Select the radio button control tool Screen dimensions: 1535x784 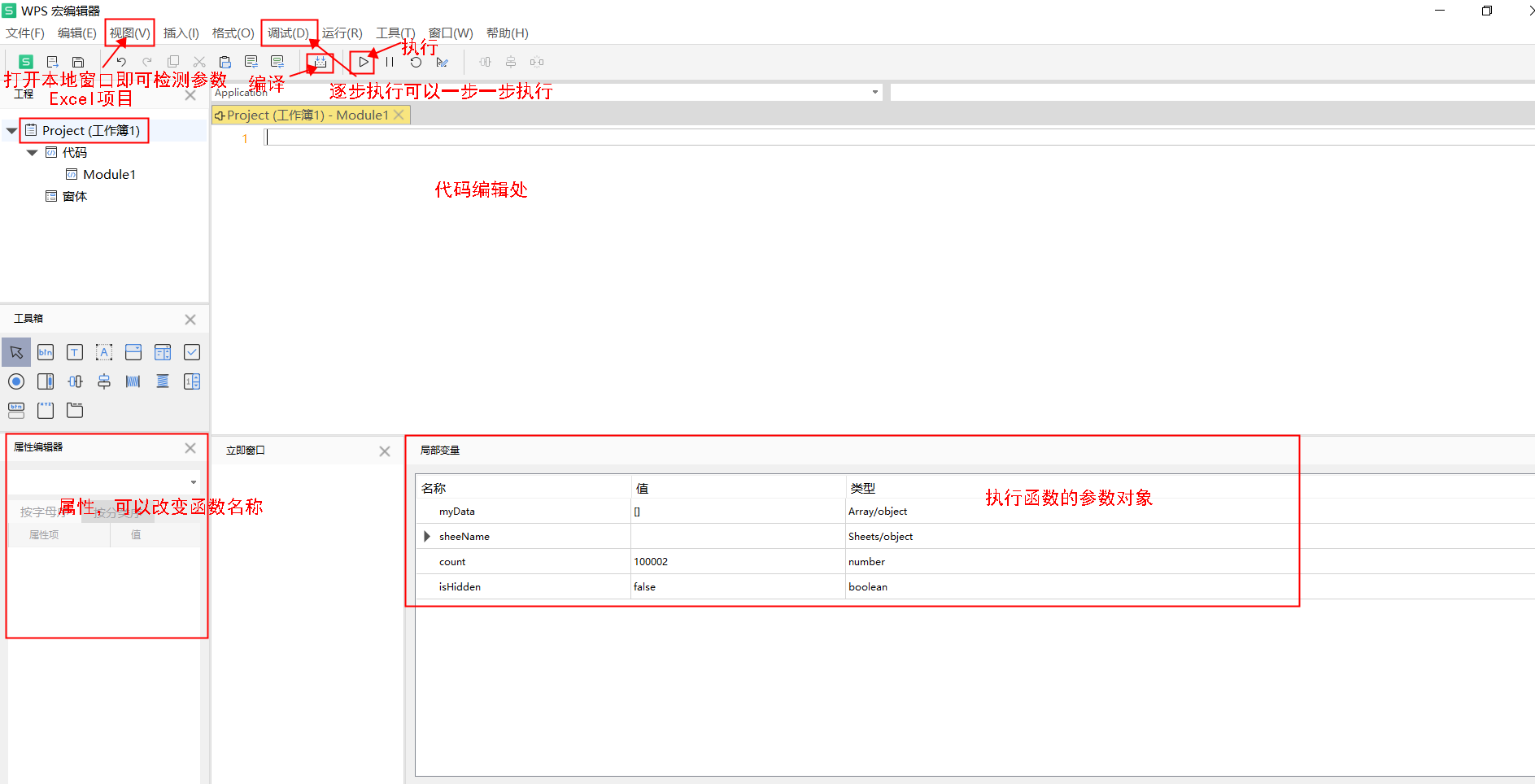click(16, 381)
